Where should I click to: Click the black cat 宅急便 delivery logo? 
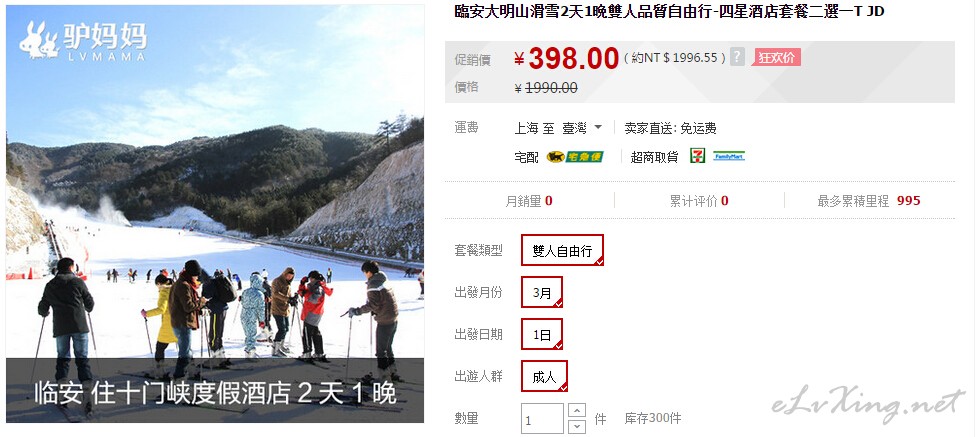(575, 157)
